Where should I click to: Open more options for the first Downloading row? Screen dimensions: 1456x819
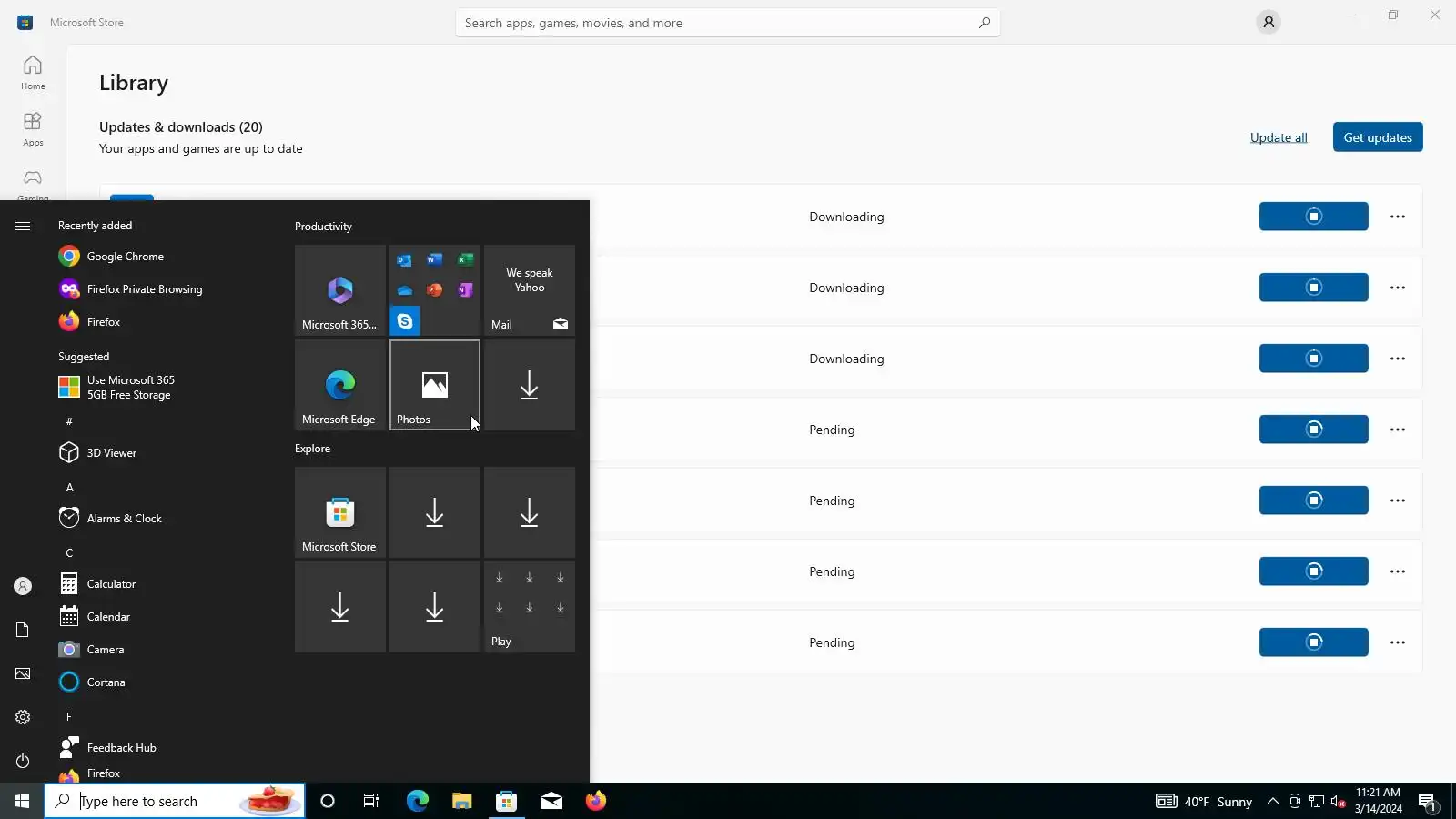[x=1398, y=217]
